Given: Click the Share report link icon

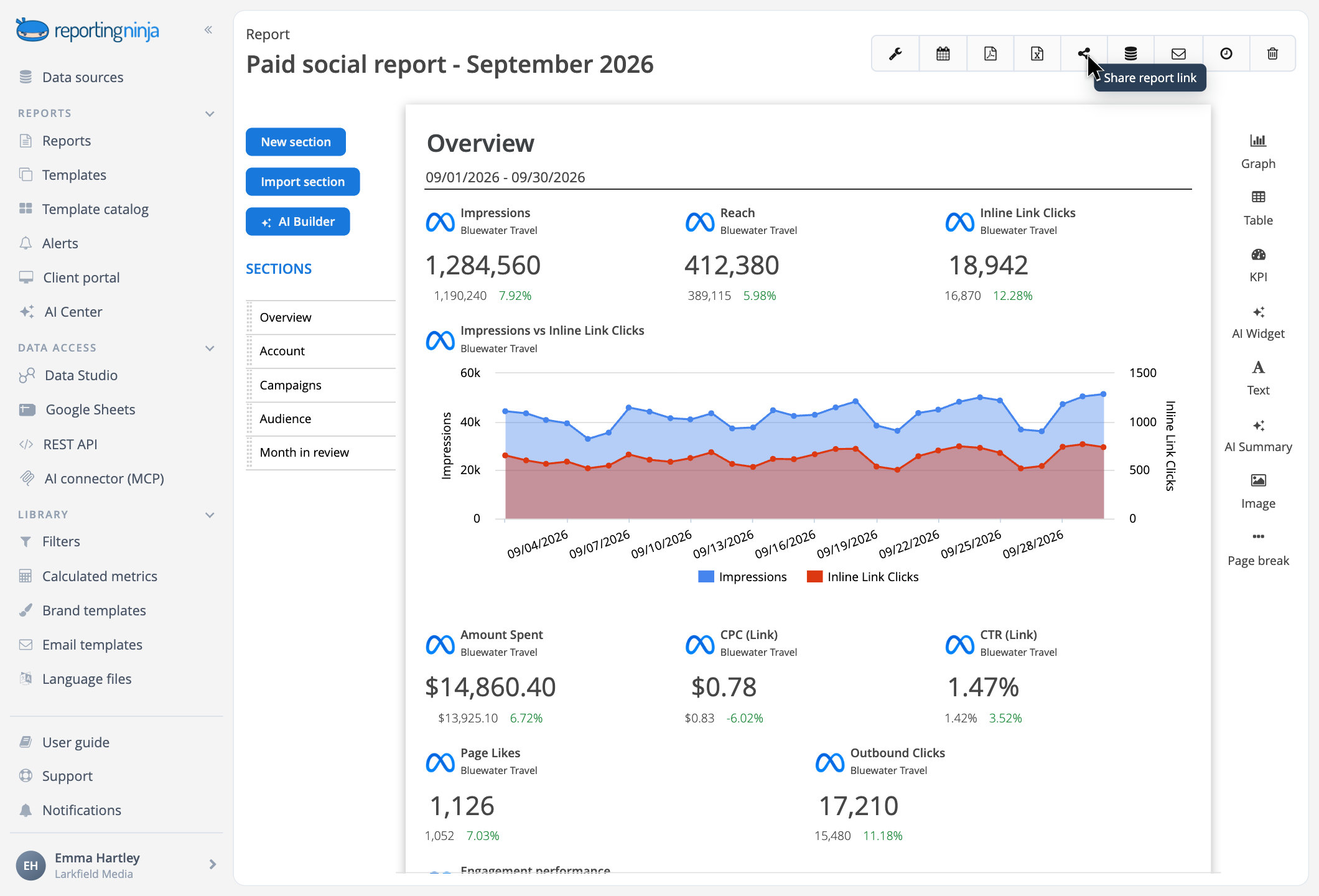Looking at the screenshot, I should 1084,54.
